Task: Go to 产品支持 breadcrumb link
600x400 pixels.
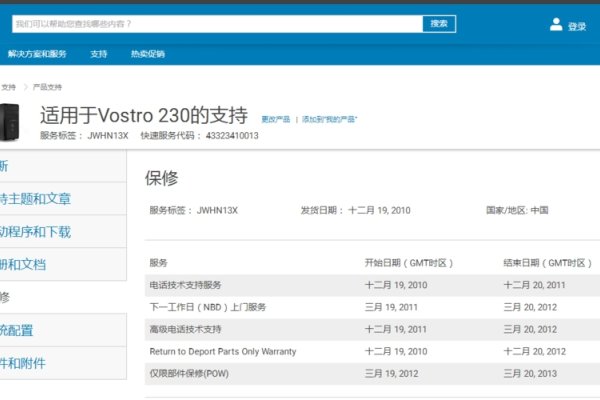Action: 47,87
